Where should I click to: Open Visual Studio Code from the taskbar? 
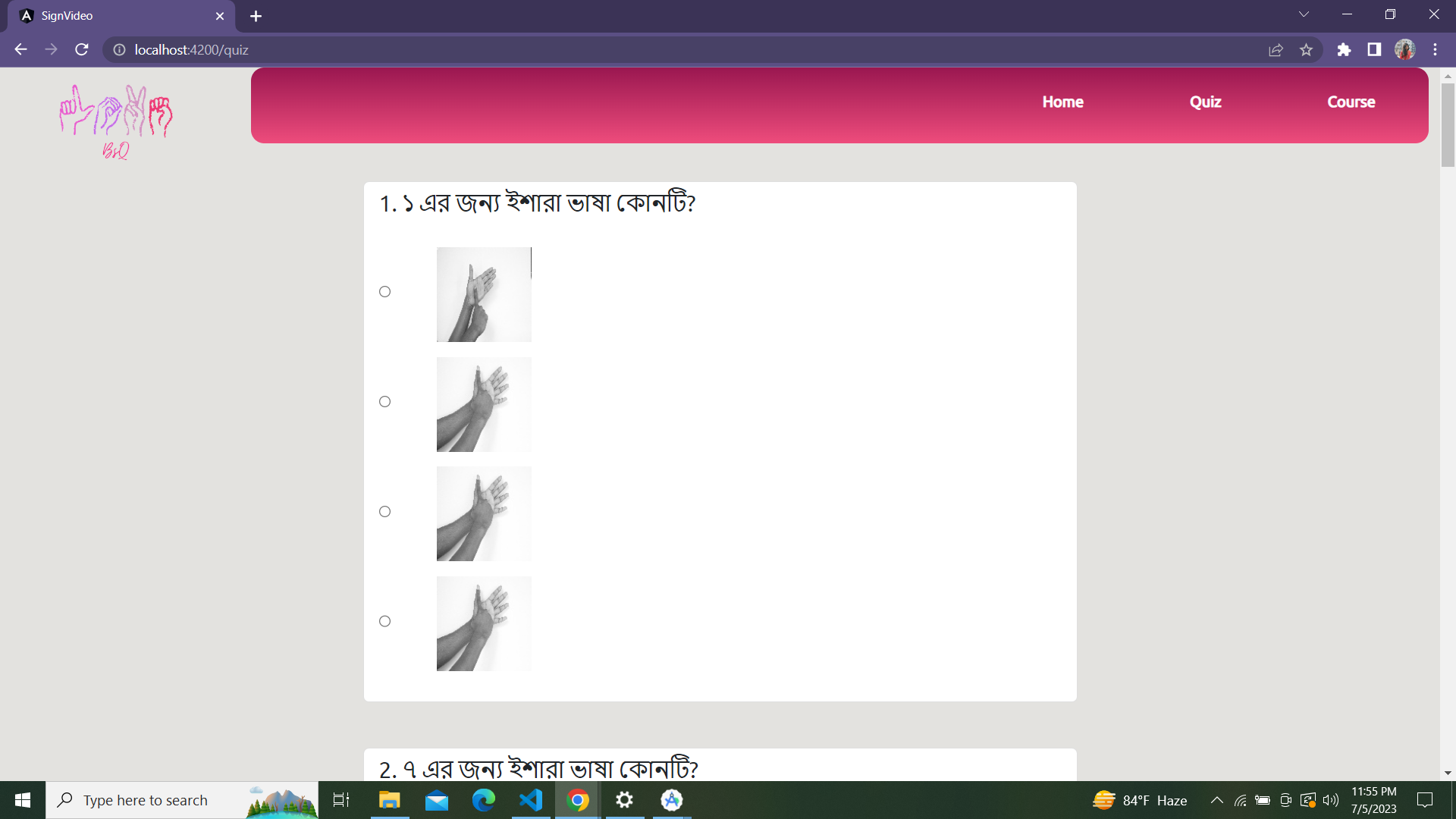[531, 800]
